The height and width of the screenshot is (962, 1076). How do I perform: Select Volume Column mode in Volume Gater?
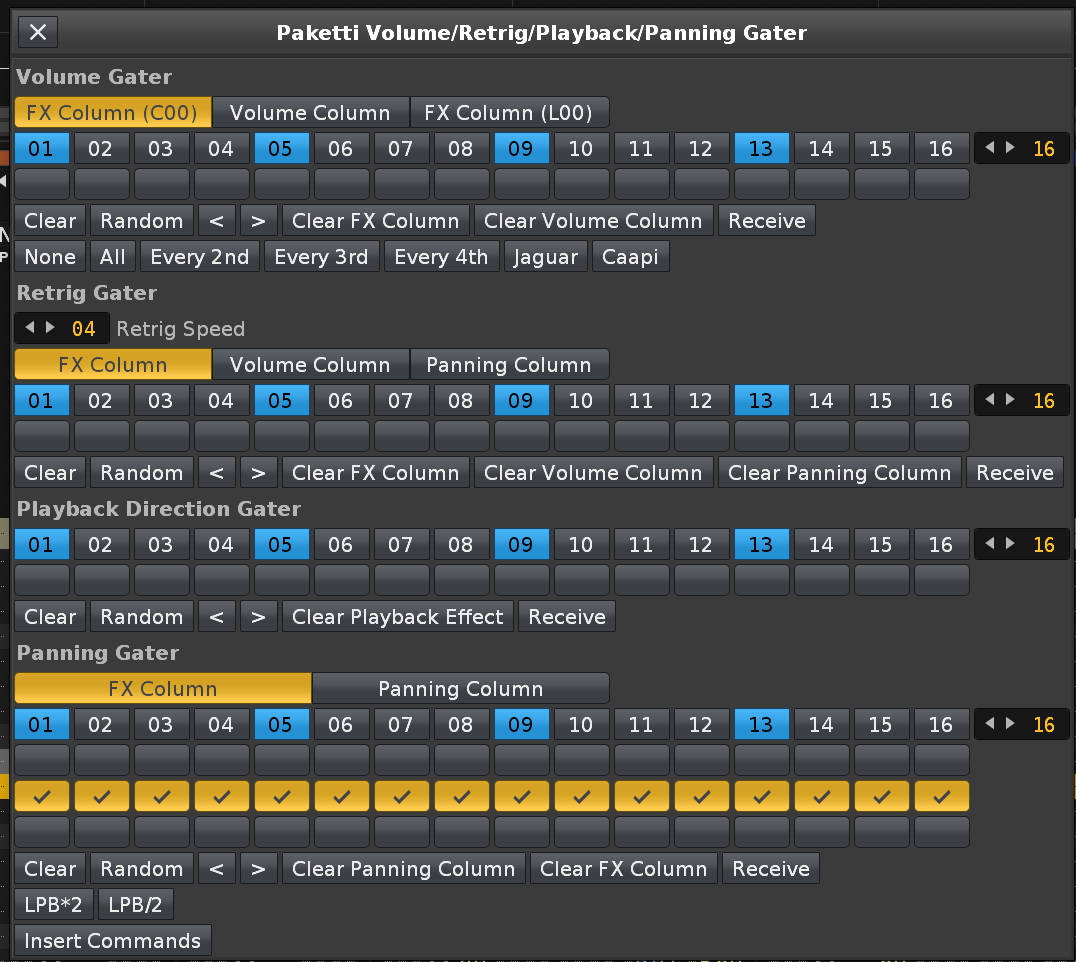310,113
